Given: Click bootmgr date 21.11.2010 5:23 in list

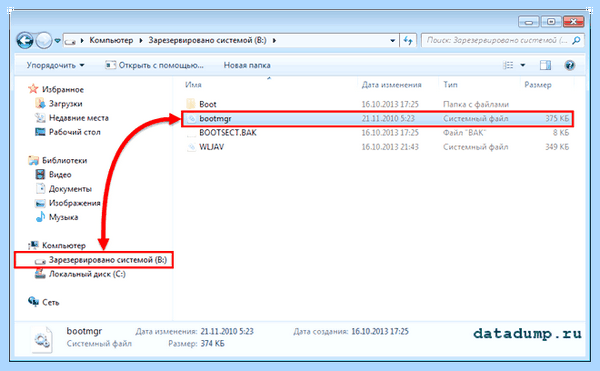Looking at the screenshot, I should click(x=388, y=119).
